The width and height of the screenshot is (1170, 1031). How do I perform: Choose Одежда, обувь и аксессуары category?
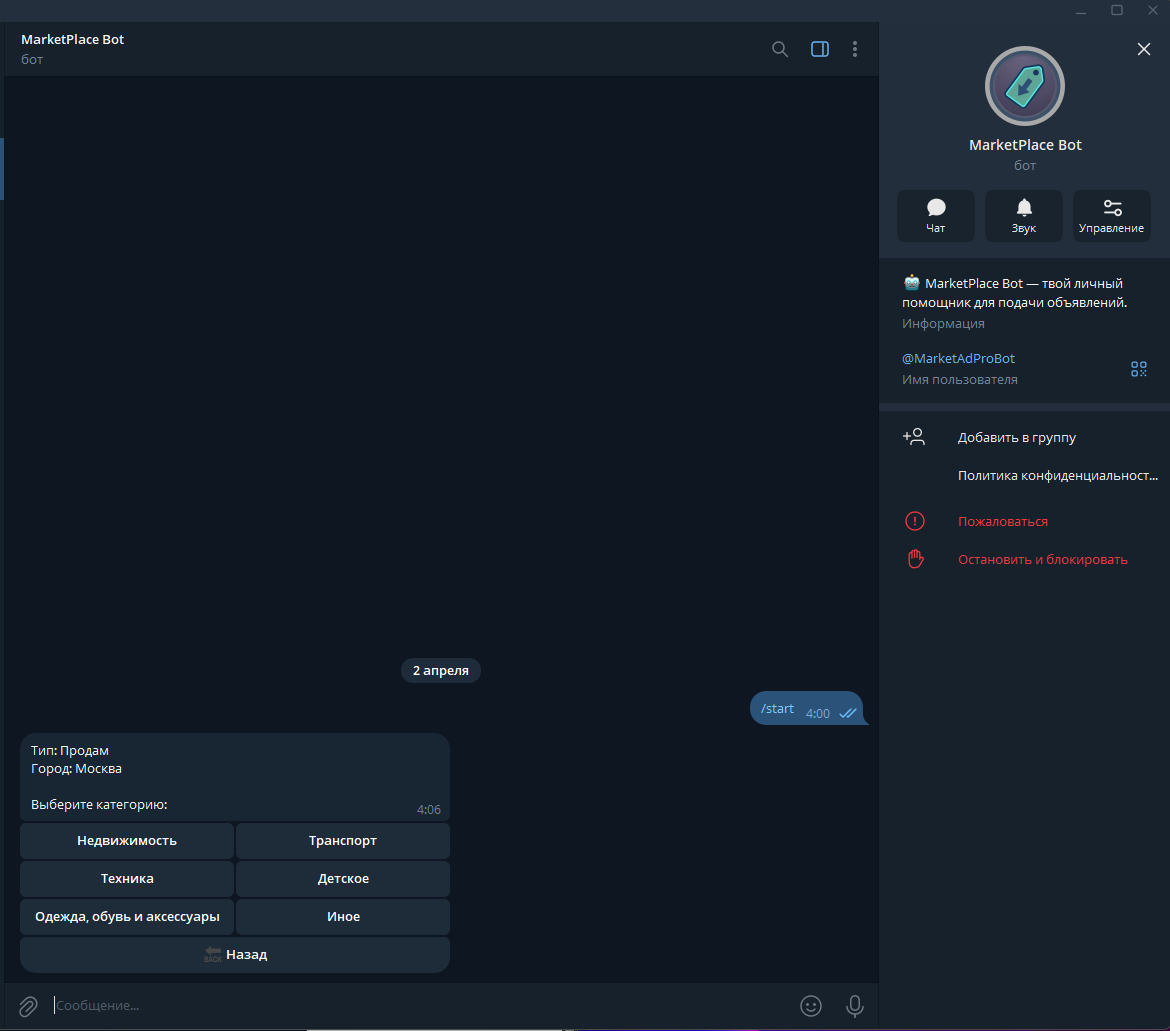click(x=127, y=917)
